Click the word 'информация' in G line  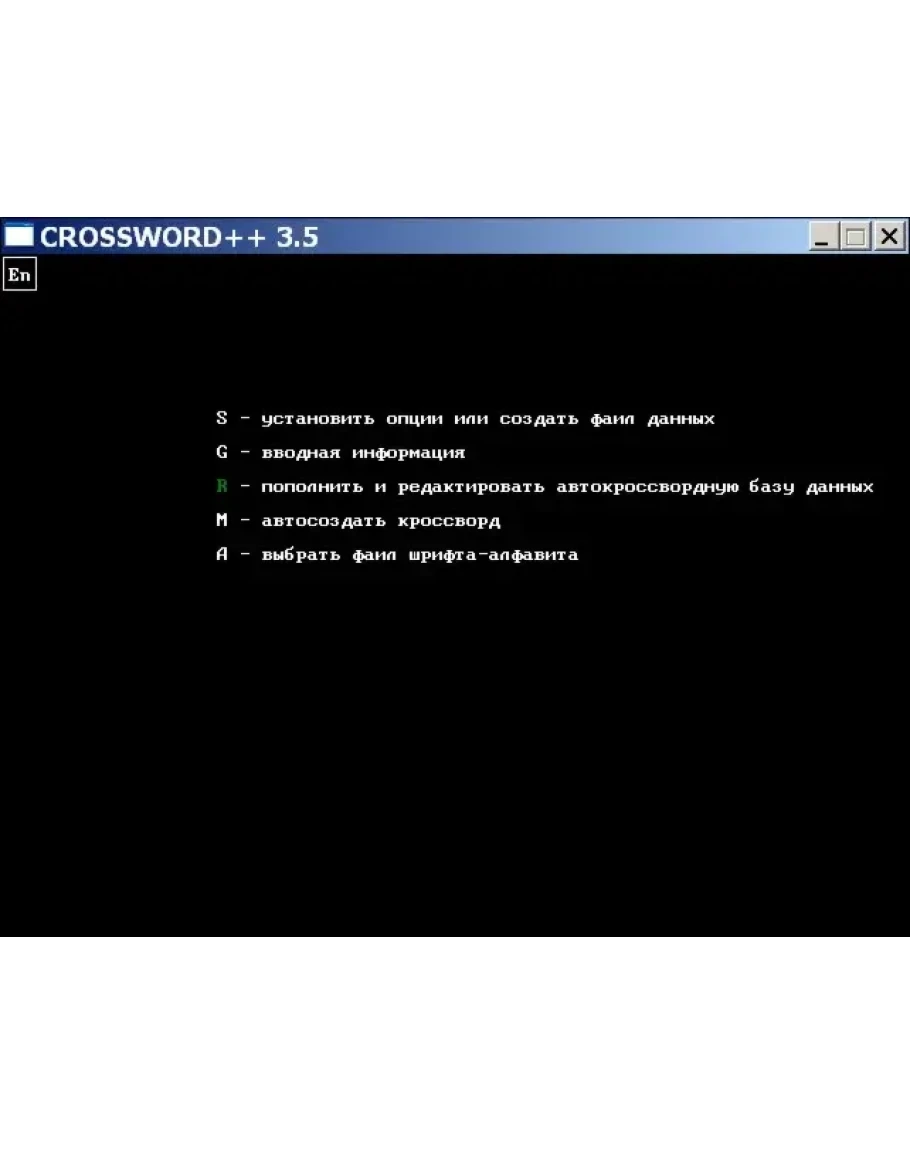408,453
